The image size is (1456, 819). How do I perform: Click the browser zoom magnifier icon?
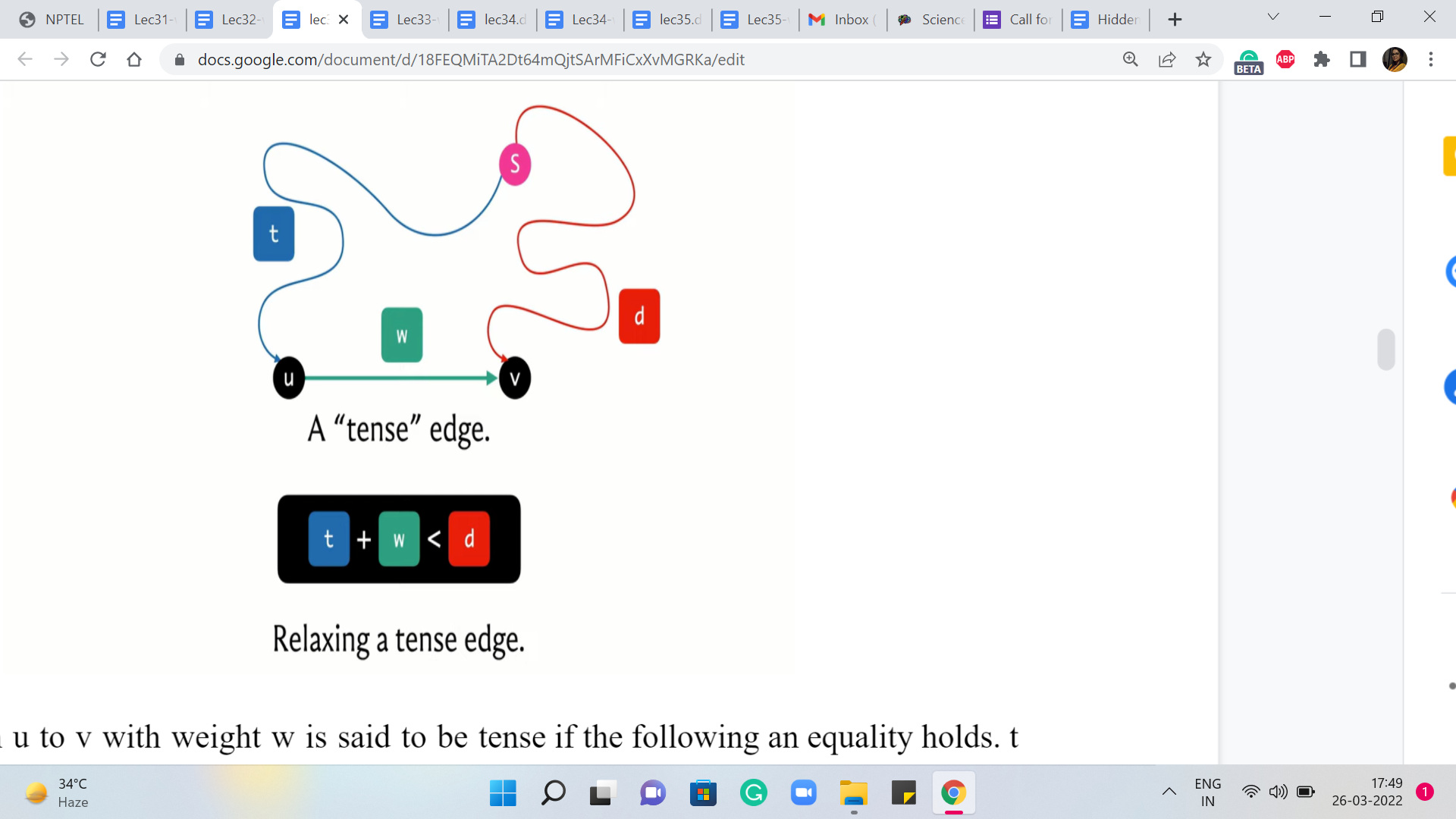[1130, 59]
